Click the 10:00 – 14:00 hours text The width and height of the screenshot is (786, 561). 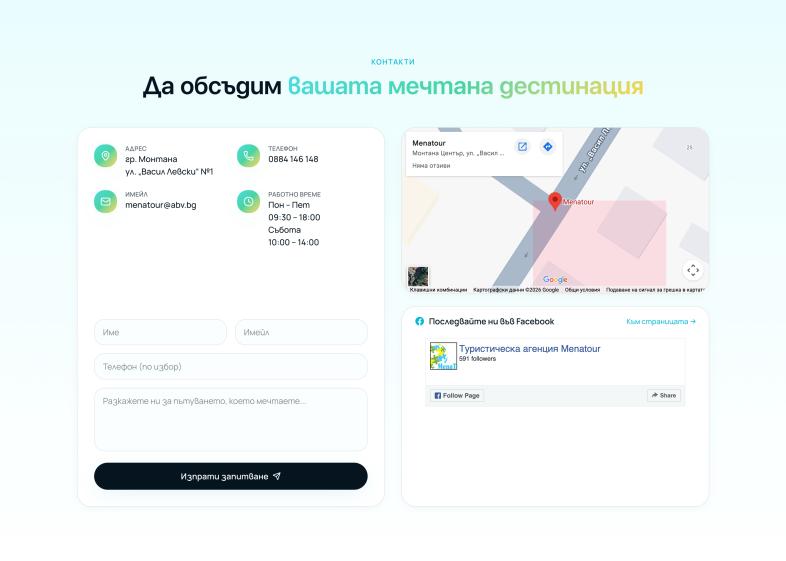tap(294, 242)
